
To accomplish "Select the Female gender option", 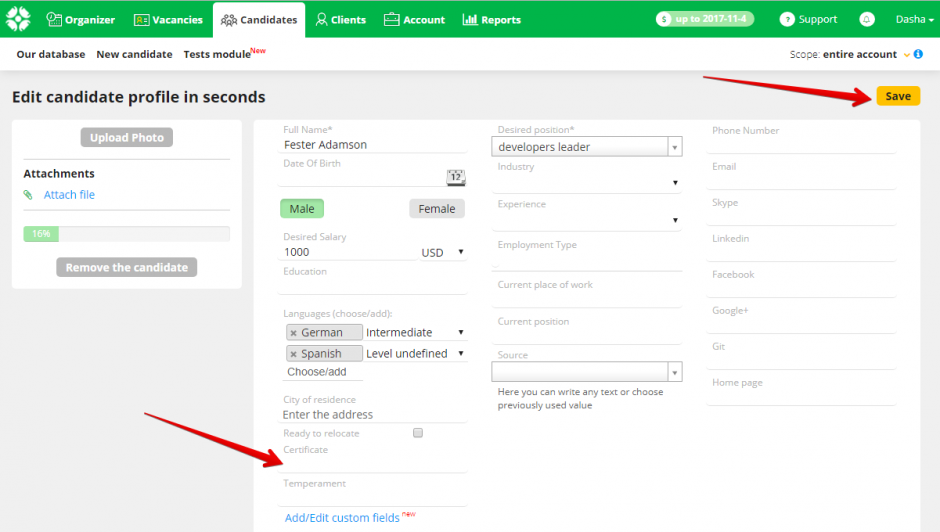I will pyautogui.click(x=436, y=209).
